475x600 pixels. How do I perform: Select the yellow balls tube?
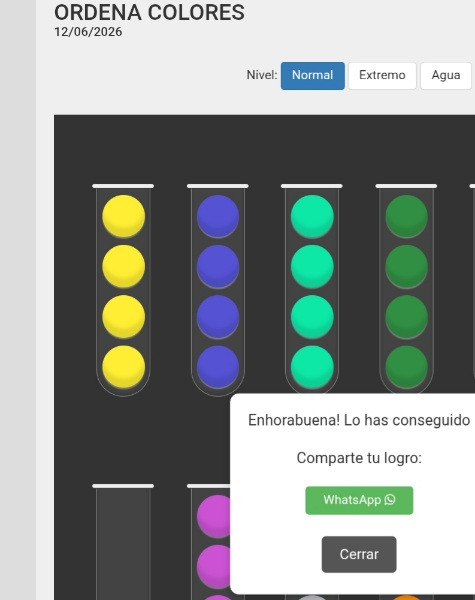[x=123, y=290]
